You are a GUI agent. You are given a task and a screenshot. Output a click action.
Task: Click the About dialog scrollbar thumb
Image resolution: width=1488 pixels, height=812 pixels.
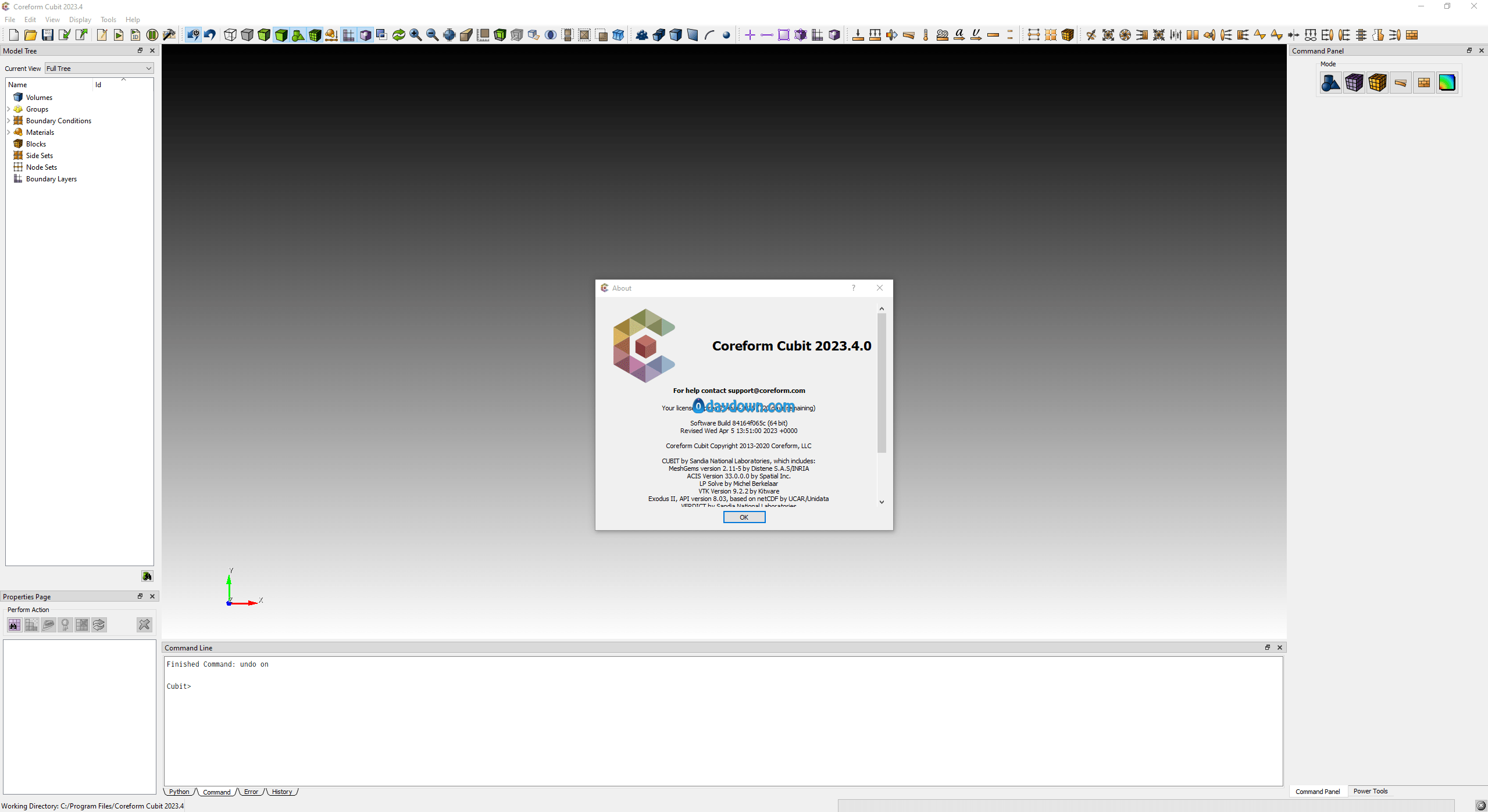click(882, 383)
